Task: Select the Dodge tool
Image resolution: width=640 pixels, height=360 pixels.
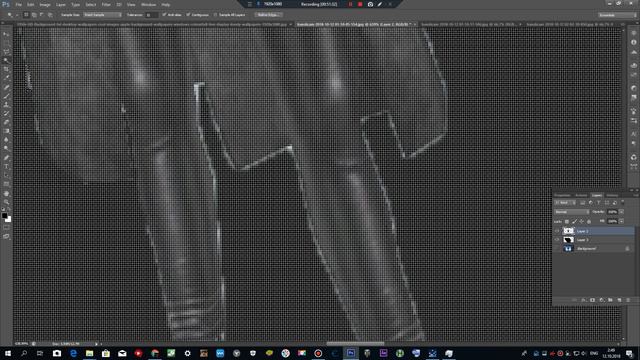Action: (6, 149)
